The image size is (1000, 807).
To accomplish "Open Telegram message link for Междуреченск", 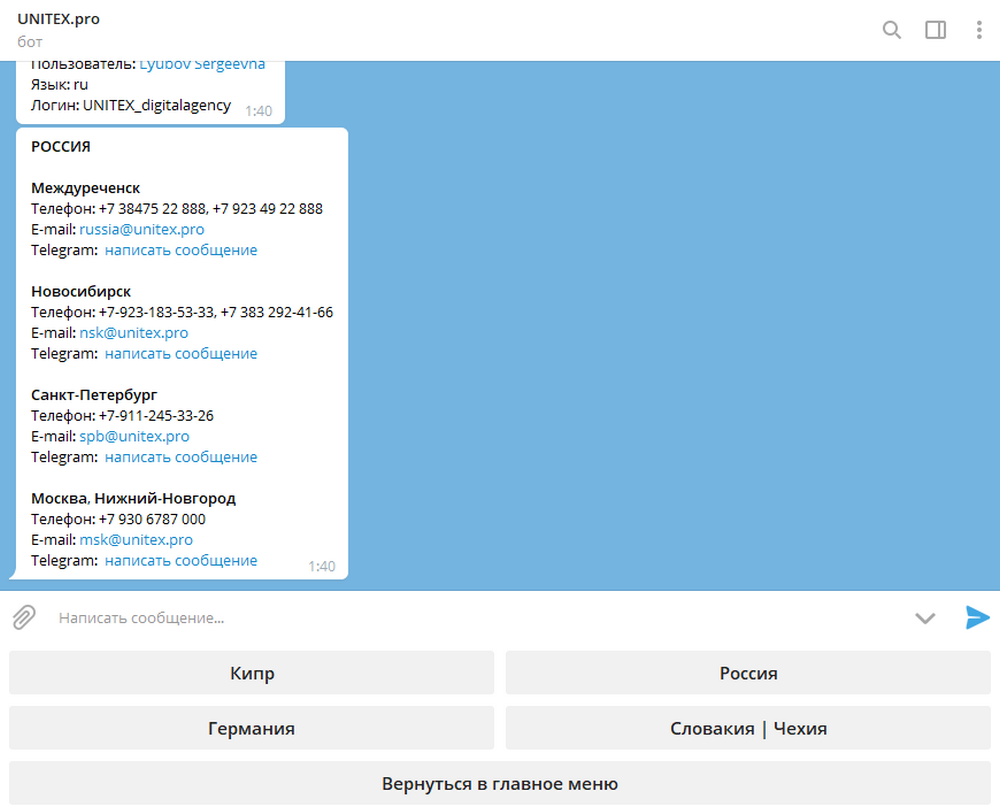I will 181,250.
